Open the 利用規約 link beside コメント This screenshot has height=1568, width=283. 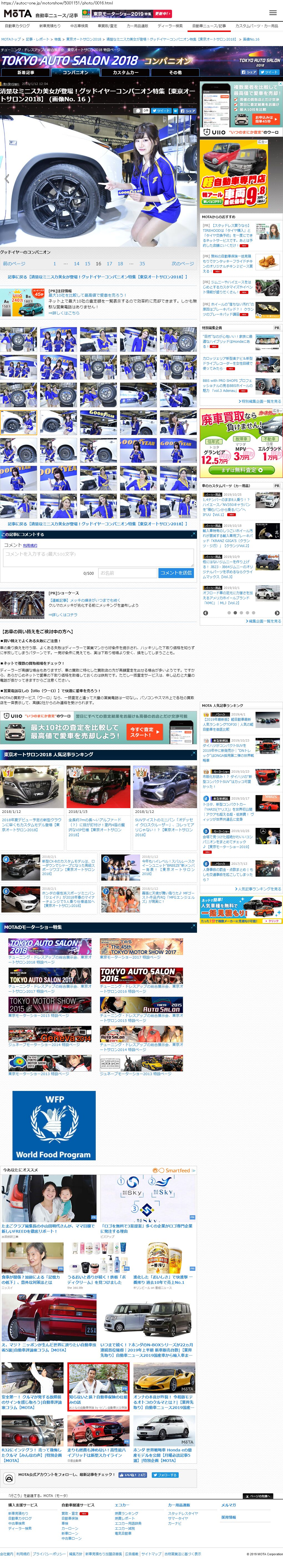[30, 545]
